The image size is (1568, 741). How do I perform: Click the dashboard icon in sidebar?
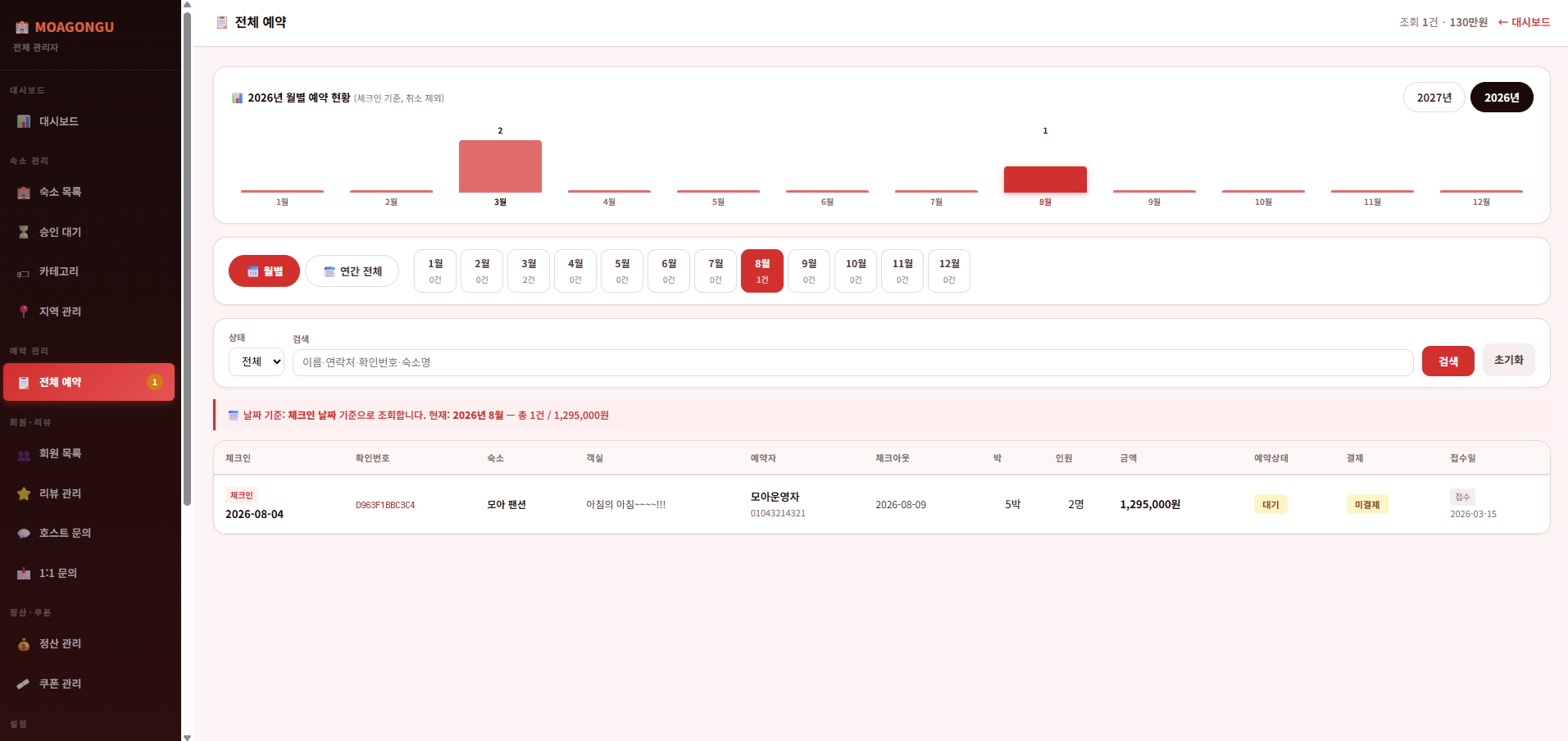[x=24, y=121]
